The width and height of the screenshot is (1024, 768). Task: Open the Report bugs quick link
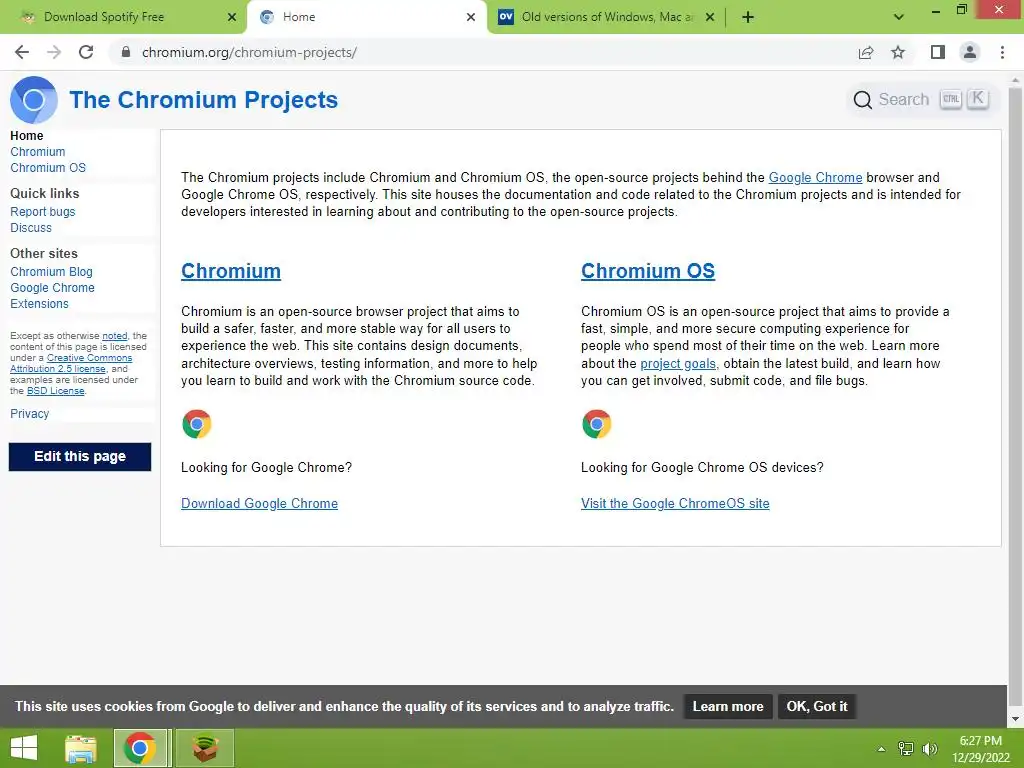(x=42, y=212)
